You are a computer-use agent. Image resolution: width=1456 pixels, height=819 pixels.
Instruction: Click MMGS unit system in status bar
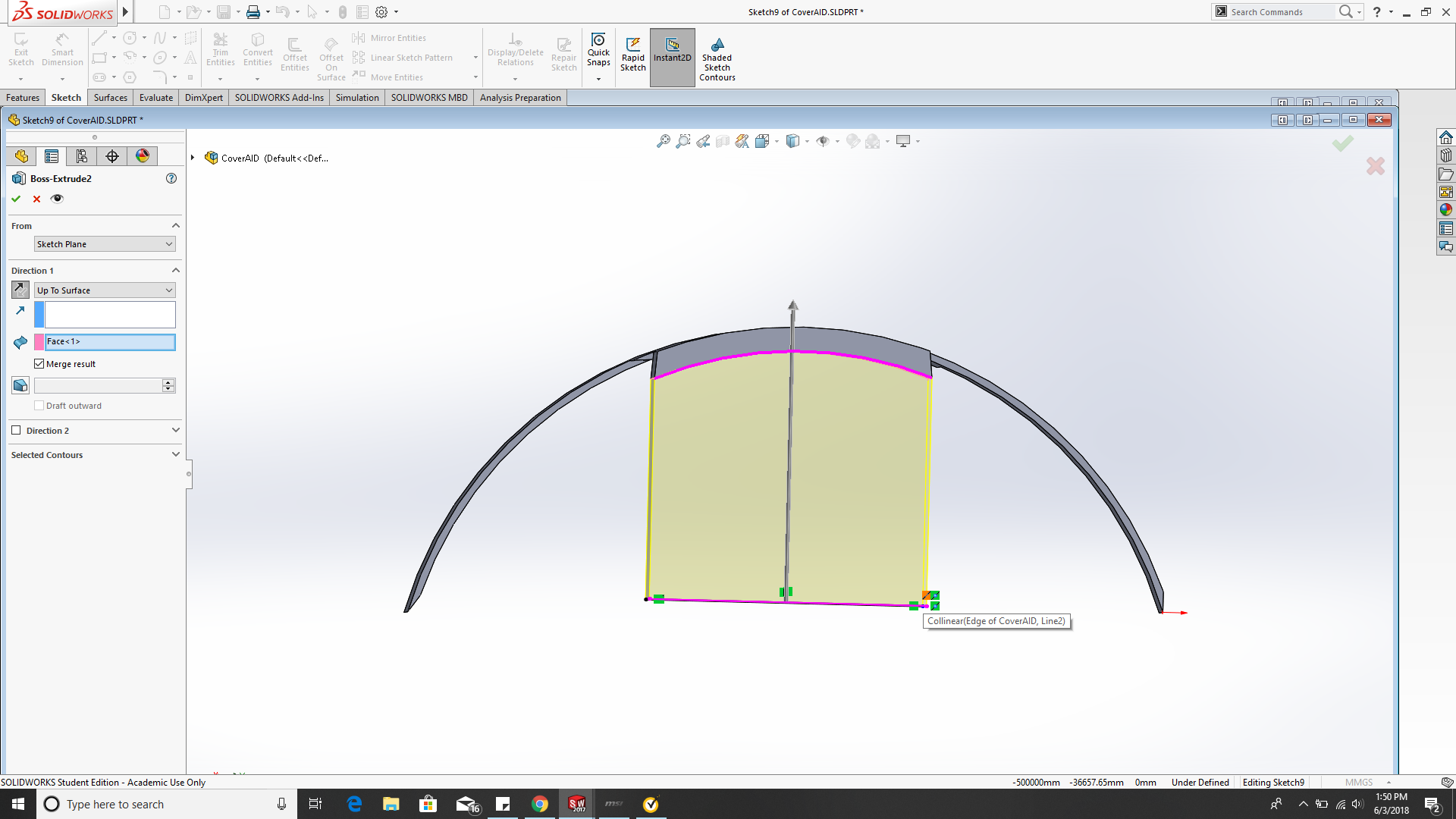(1359, 783)
